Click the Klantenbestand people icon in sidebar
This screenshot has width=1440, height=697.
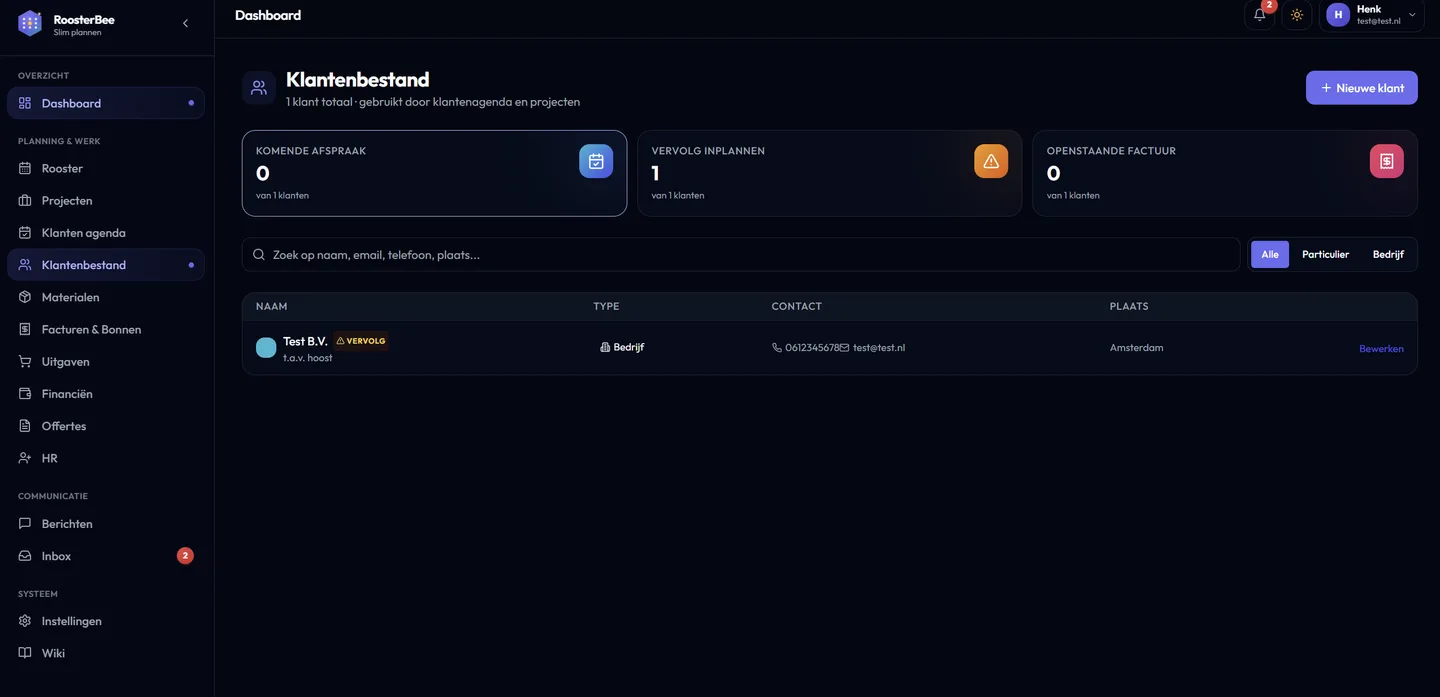(25, 265)
